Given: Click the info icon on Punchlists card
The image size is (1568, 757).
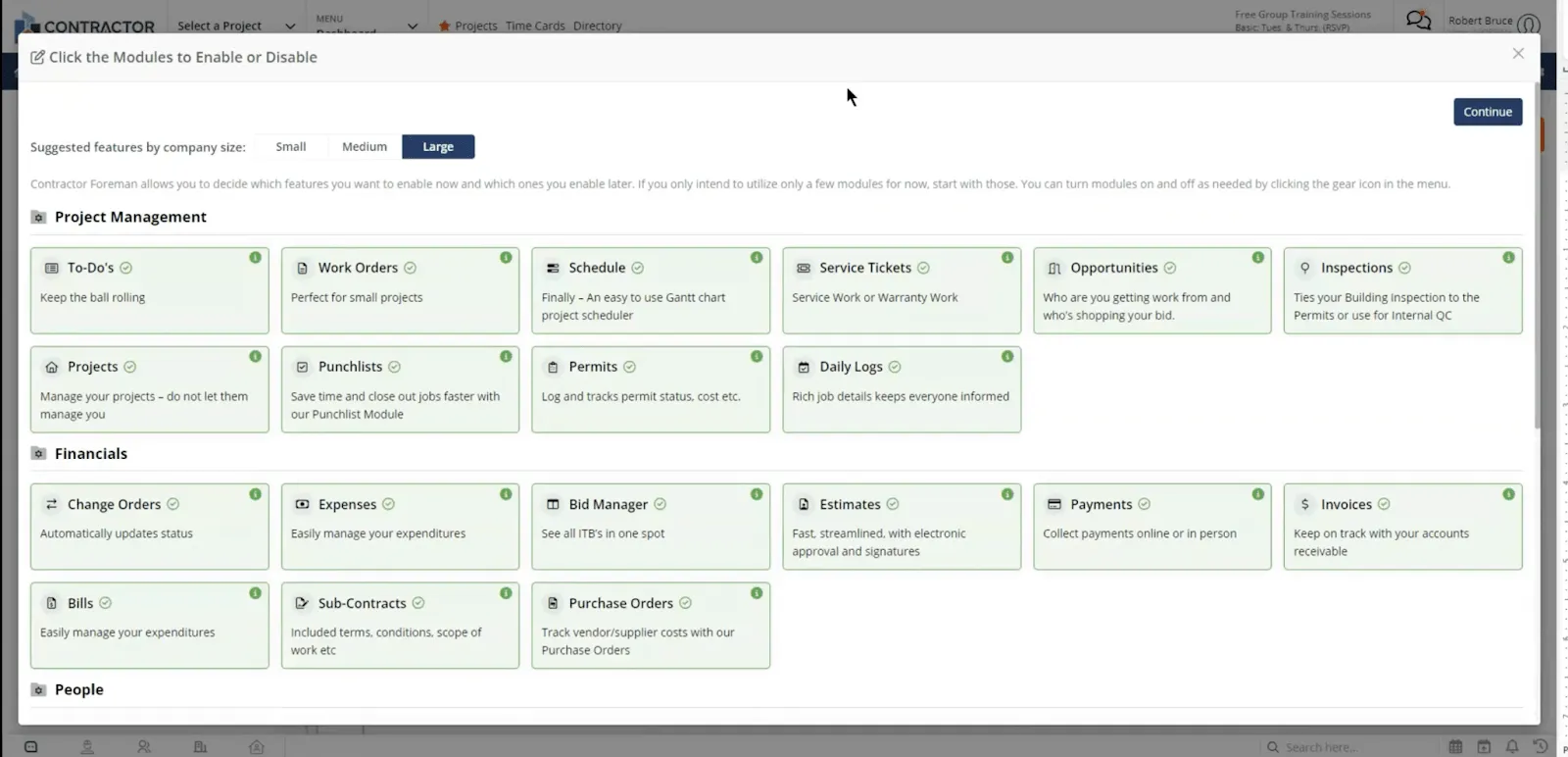Looking at the screenshot, I should point(506,357).
